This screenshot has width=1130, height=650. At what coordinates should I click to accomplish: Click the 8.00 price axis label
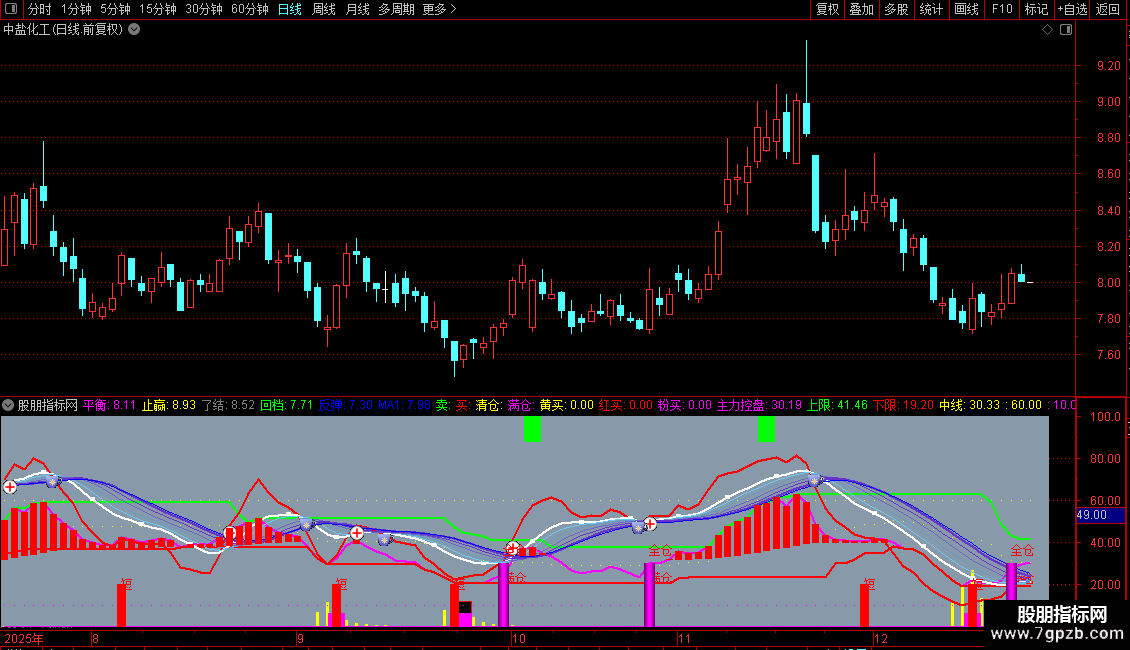pyautogui.click(x=1108, y=282)
